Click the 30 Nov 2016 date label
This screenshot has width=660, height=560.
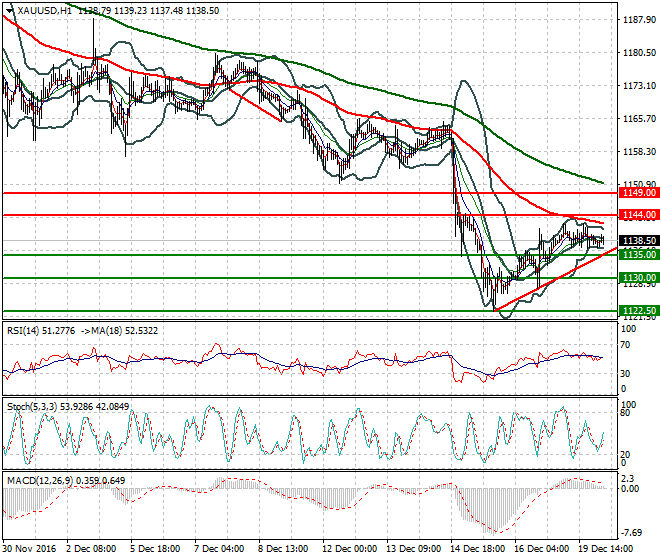pos(29,549)
